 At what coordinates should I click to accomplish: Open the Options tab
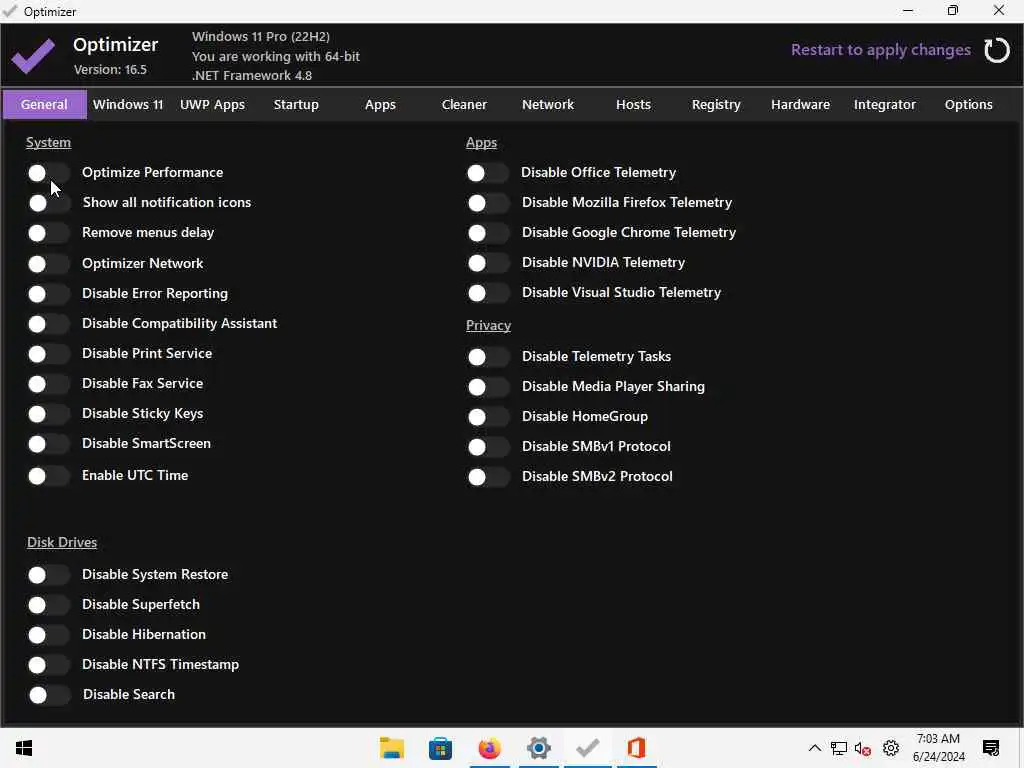[968, 104]
